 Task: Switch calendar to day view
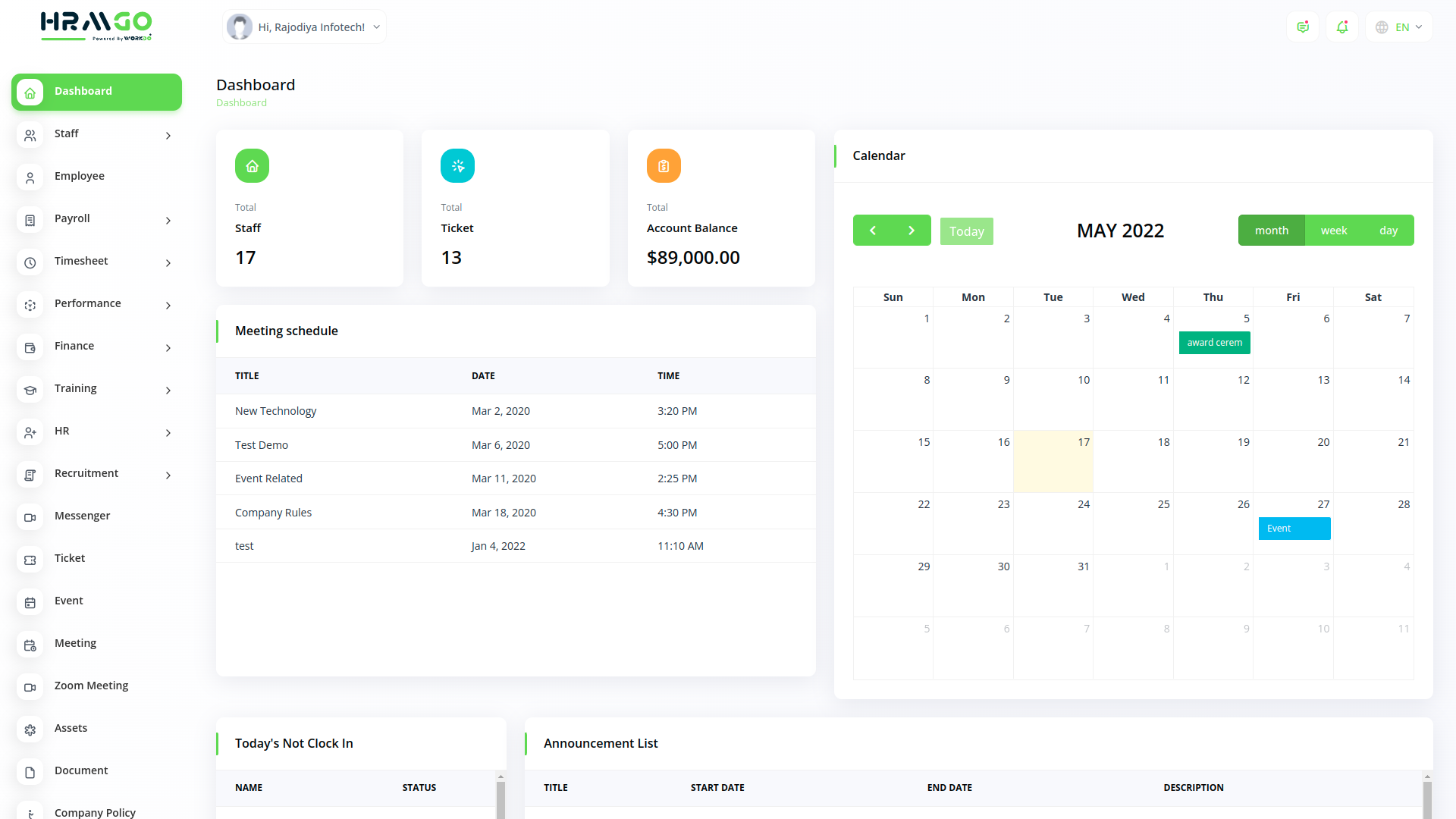(x=1388, y=231)
